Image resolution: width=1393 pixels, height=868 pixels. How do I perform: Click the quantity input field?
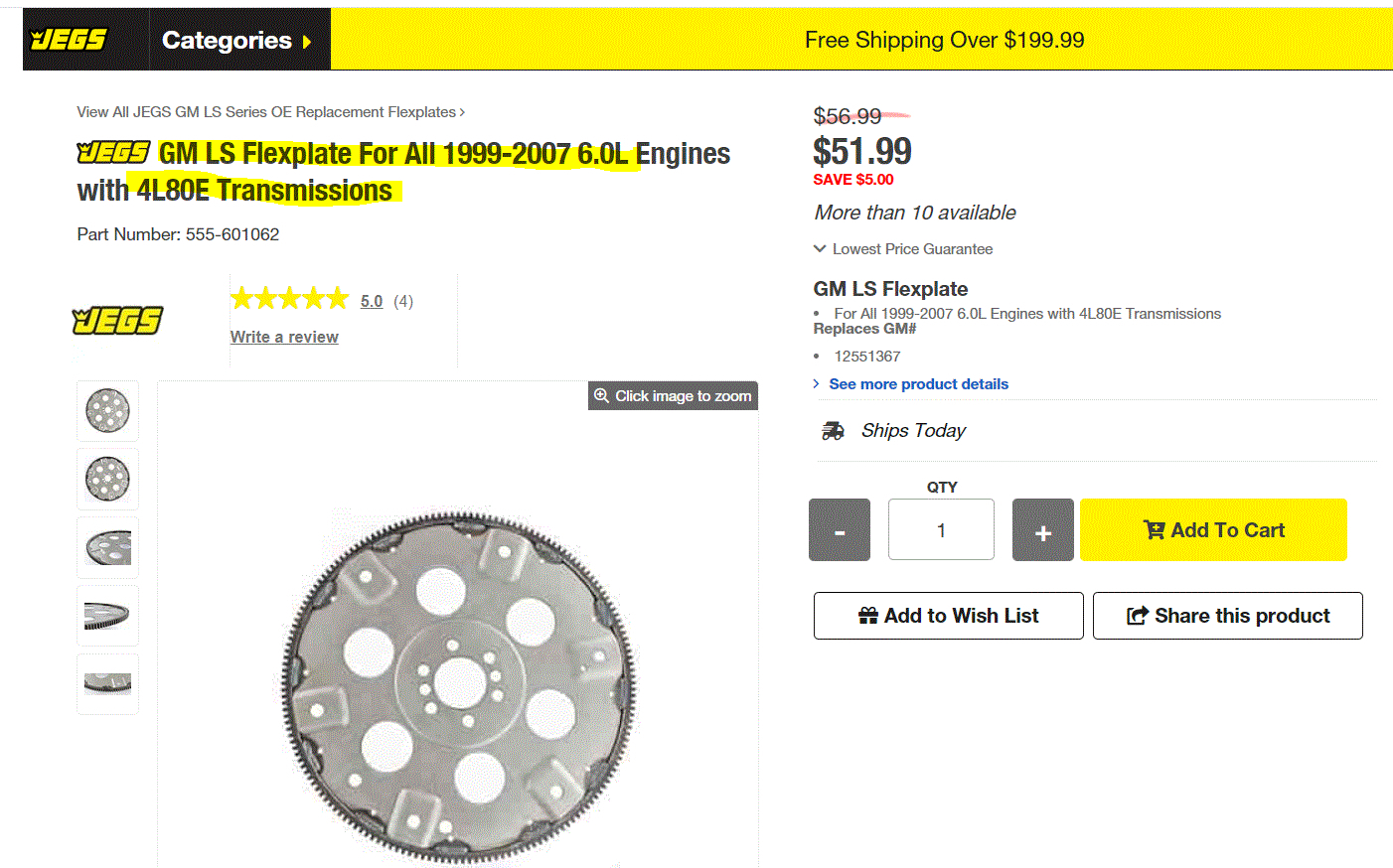pyautogui.click(x=941, y=530)
